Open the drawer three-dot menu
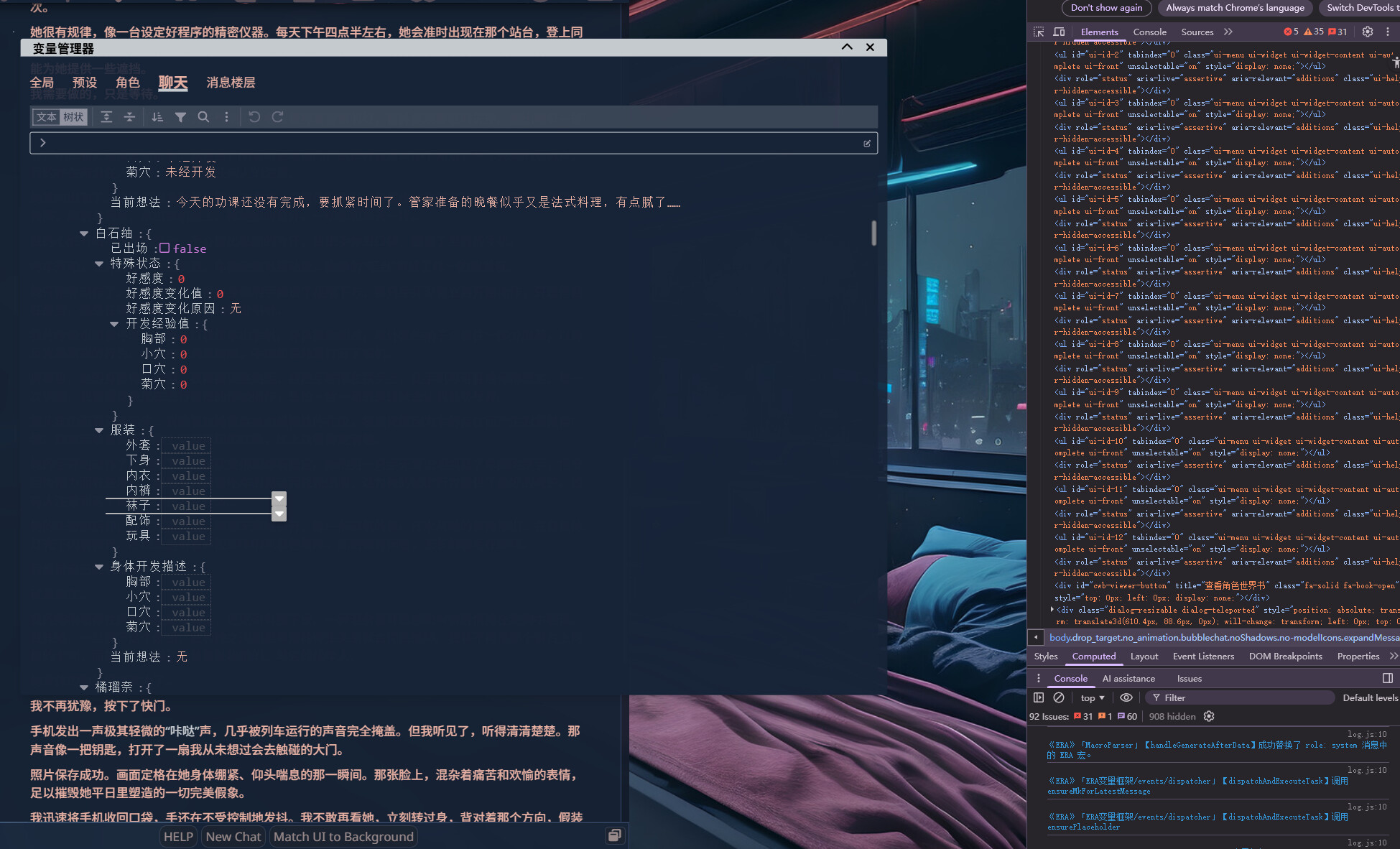Viewport: 1400px width, 849px height. 1038,678
